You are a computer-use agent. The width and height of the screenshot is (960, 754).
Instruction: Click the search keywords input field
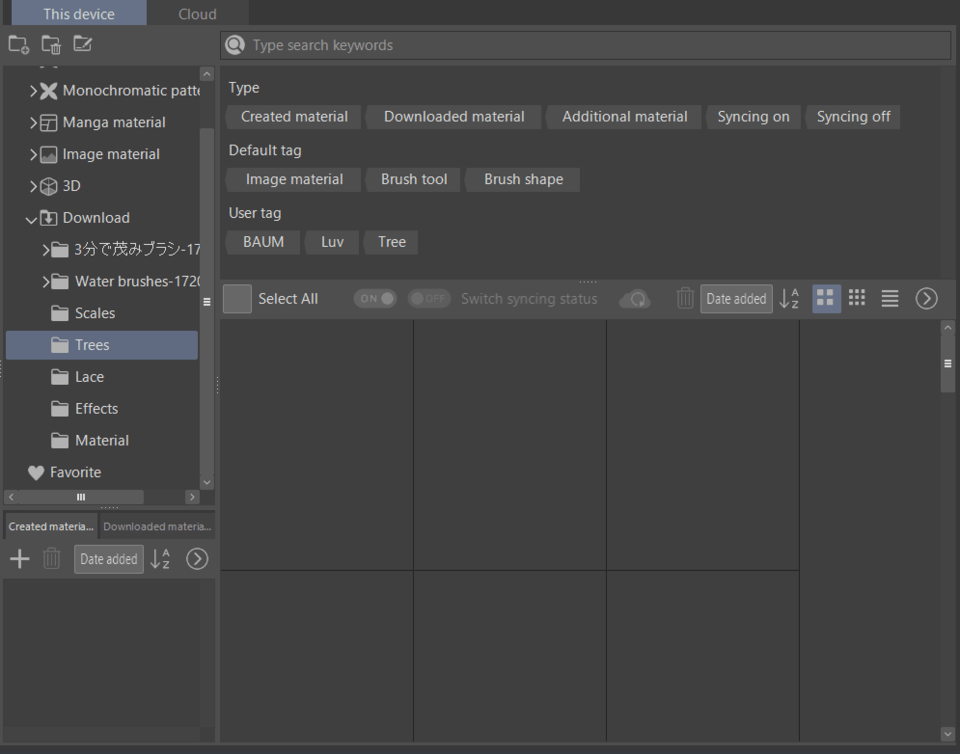coord(585,45)
